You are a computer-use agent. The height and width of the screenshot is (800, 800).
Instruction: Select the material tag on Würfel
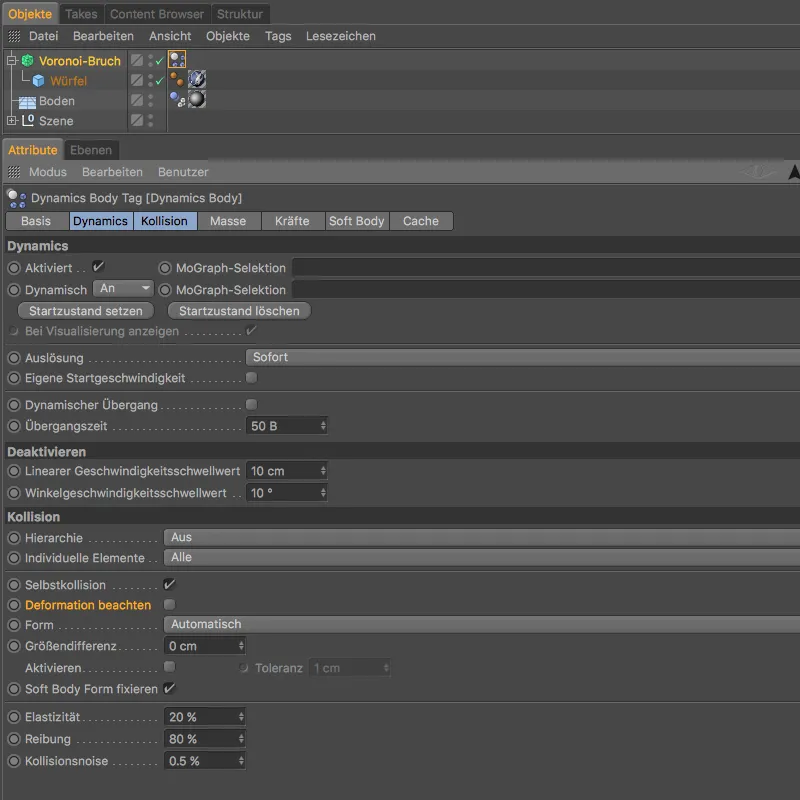[x=197, y=80]
